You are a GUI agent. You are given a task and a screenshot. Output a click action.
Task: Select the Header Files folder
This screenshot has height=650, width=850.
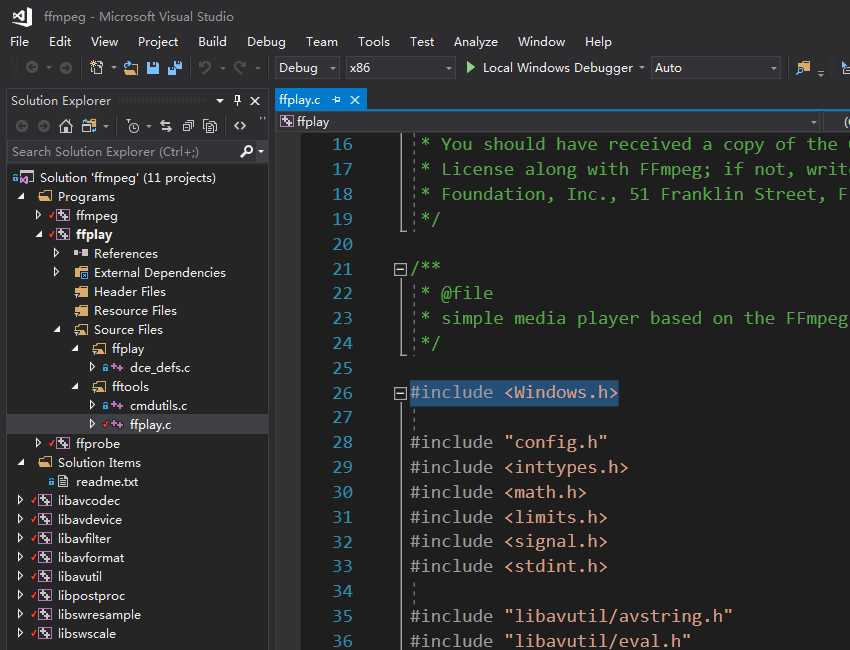(x=130, y=292)
